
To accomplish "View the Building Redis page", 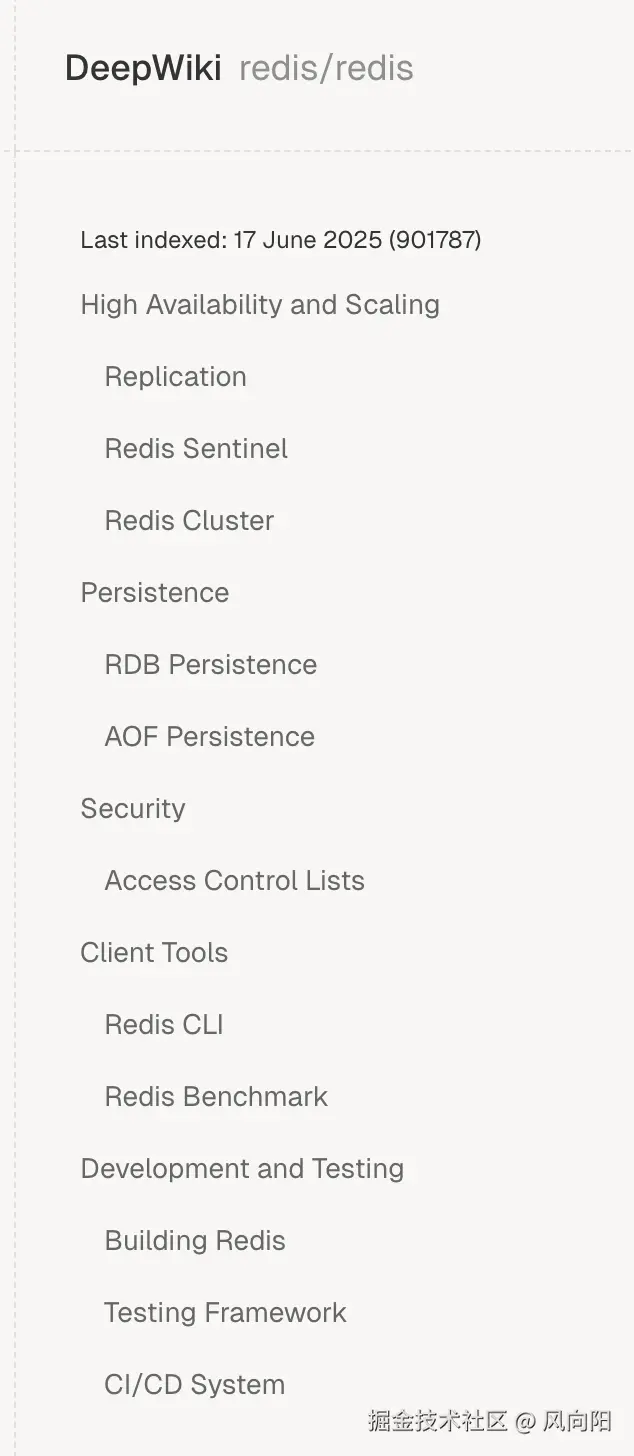I will [195, 1240].
